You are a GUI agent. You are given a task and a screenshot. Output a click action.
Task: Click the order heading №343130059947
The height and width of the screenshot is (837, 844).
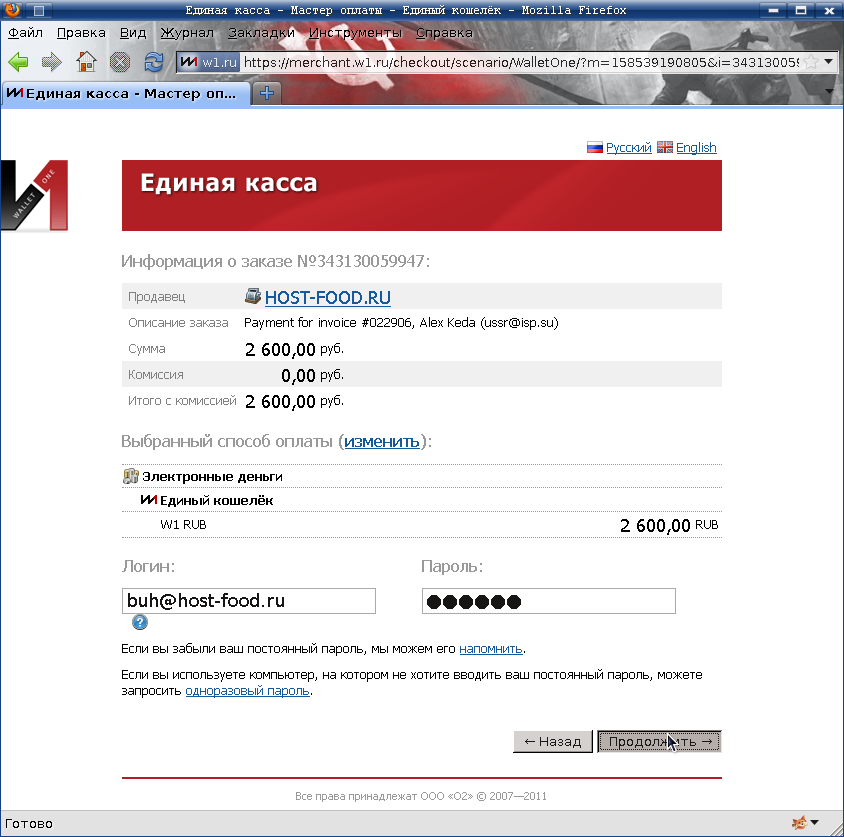click(275, 261)
